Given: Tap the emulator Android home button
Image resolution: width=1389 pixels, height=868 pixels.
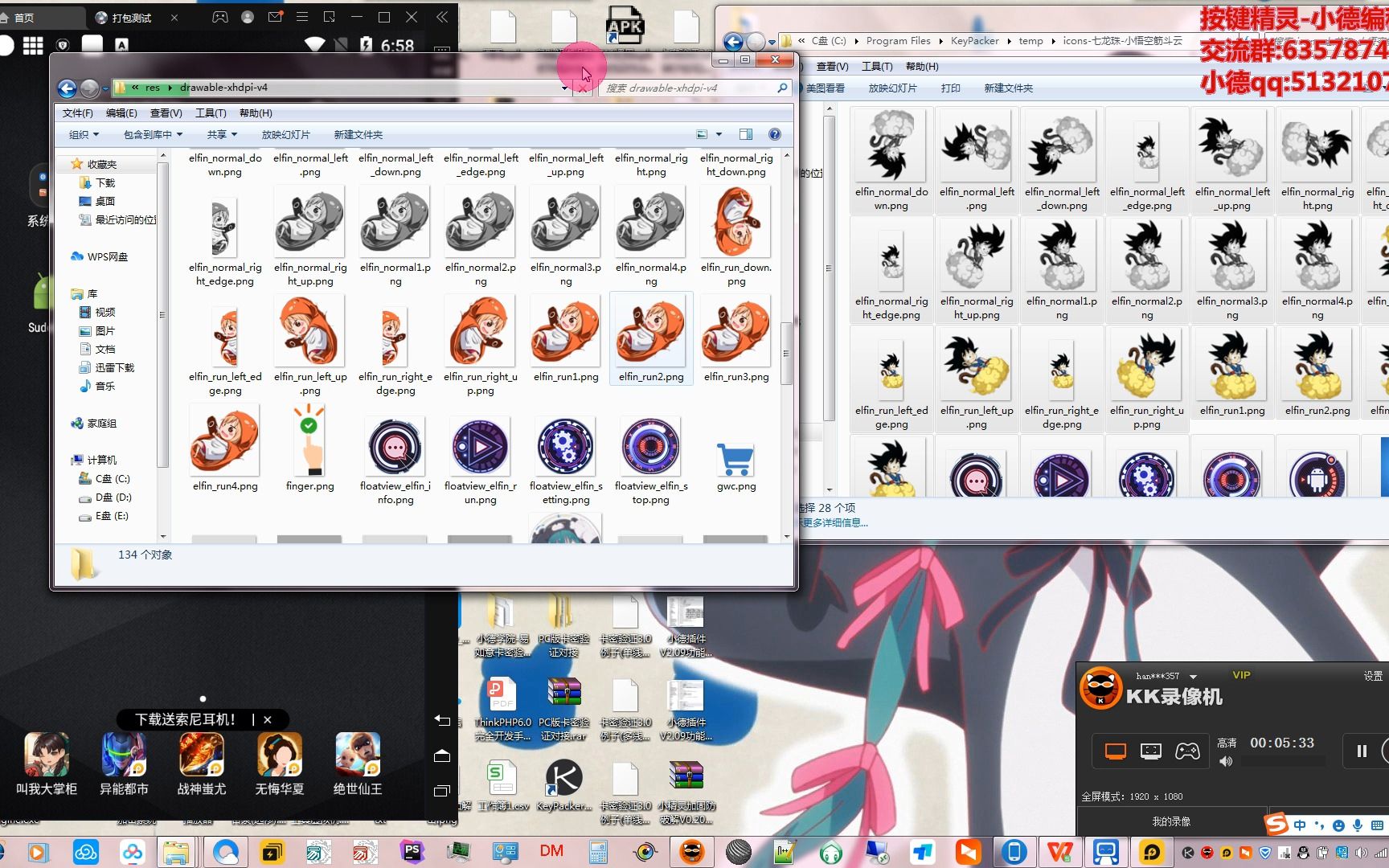Looking at the screenshot, I should (442, 755).
